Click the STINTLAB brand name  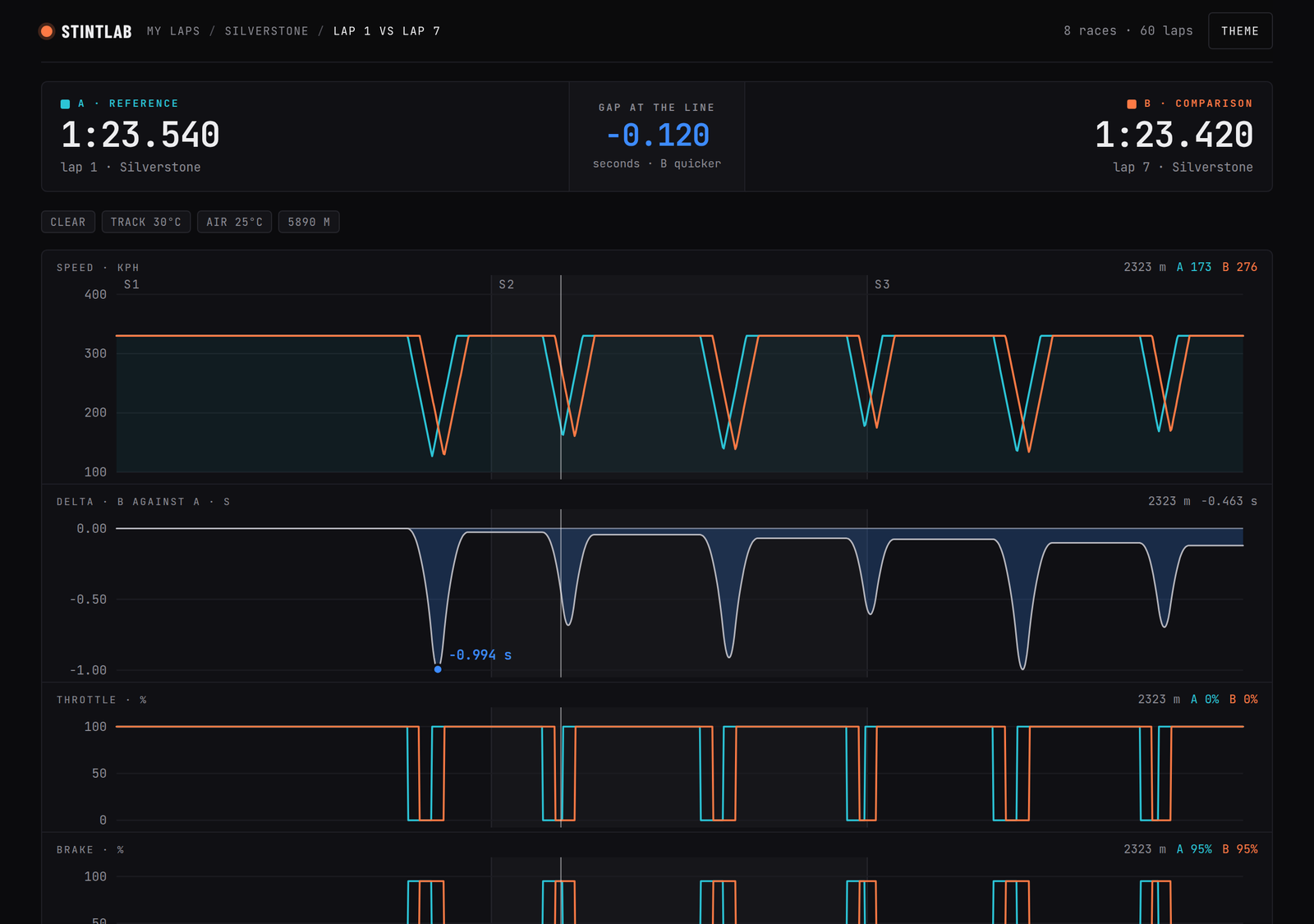click(97, 31)
